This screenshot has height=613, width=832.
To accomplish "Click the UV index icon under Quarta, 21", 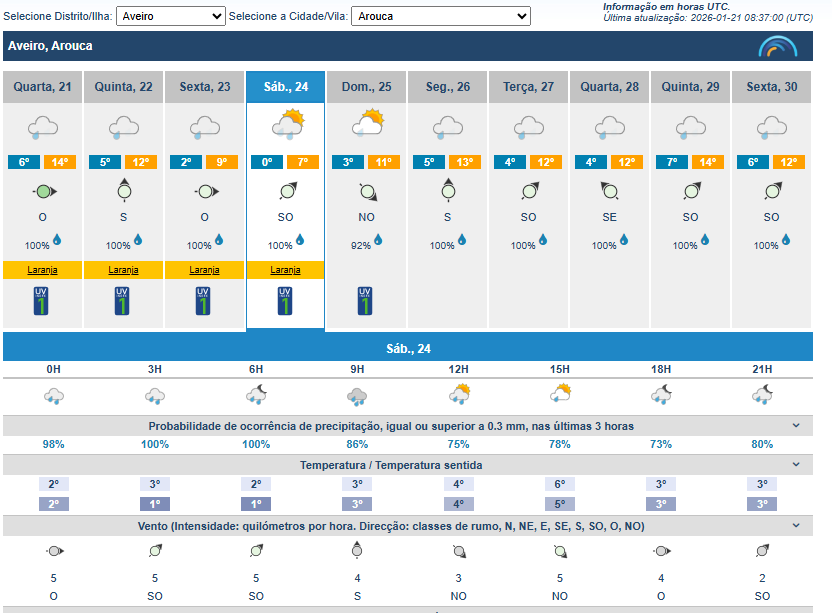I will pos(41,301).
